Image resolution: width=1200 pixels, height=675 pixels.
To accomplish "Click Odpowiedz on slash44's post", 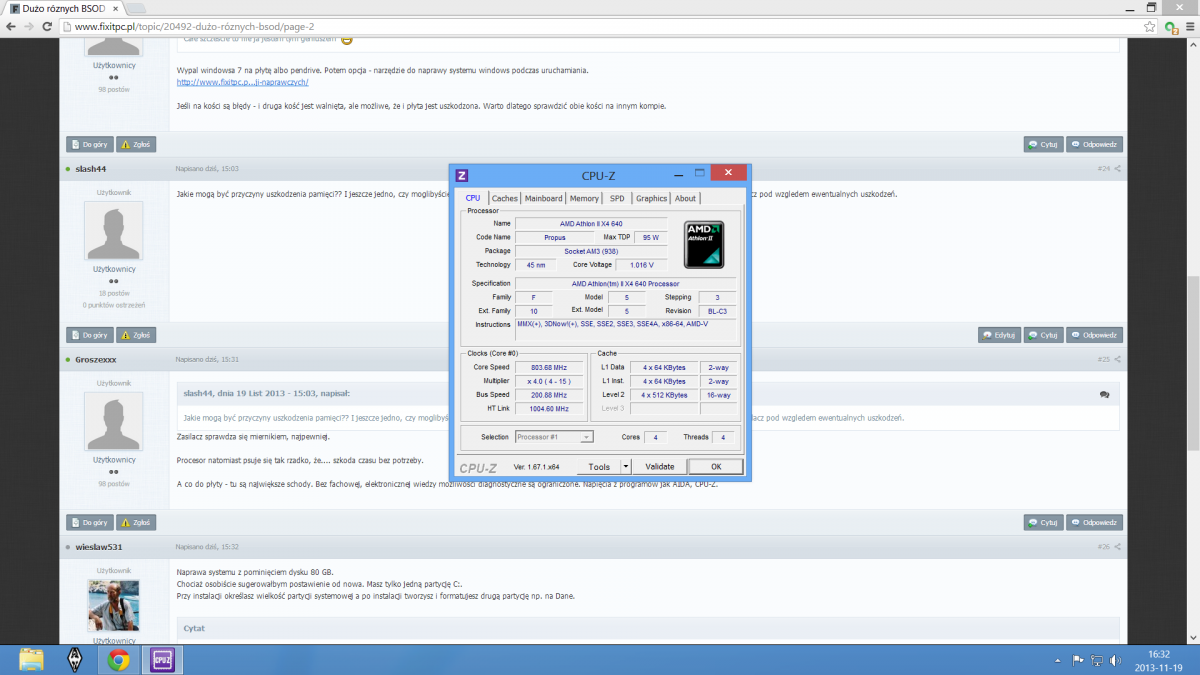I will (x=1094, y=335).
